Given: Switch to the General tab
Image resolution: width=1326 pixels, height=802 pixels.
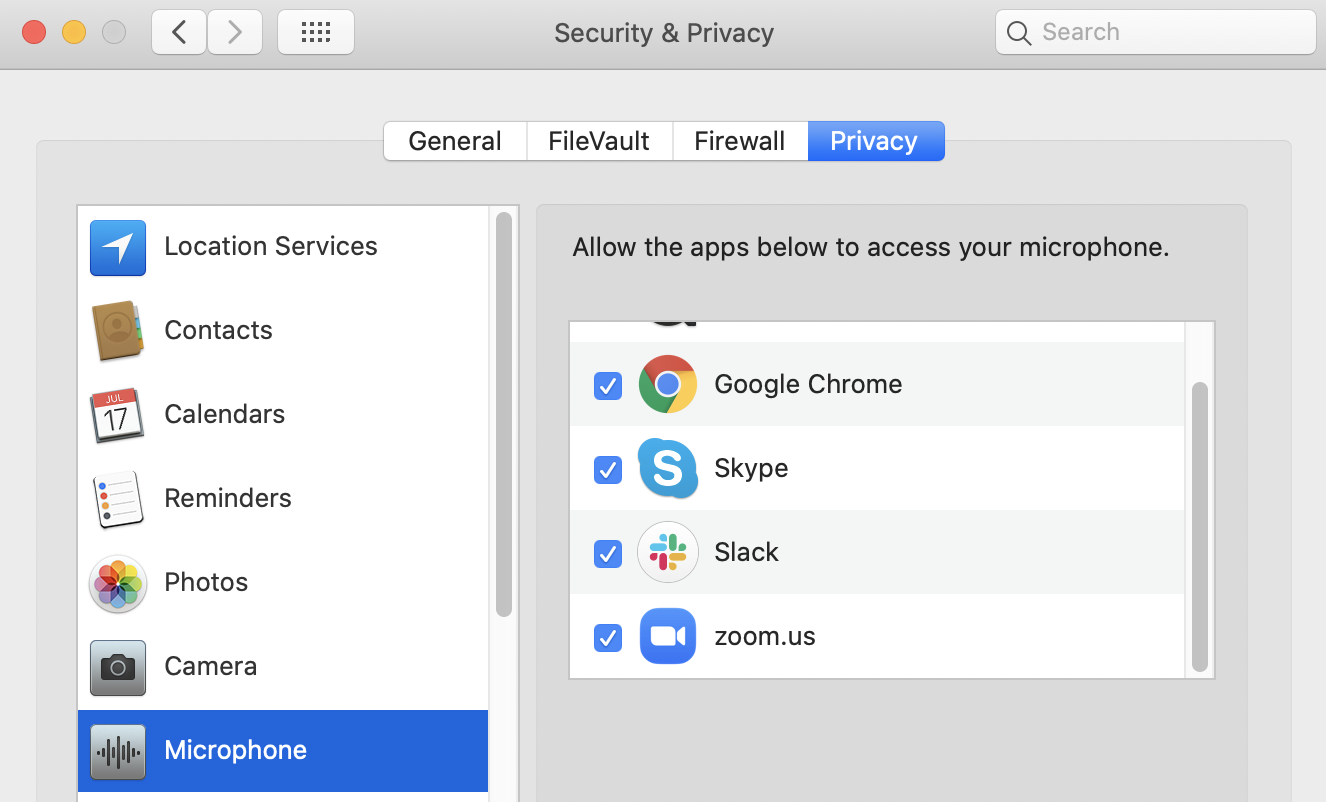Looking at the screenshot, I should (x=455, y=141).
